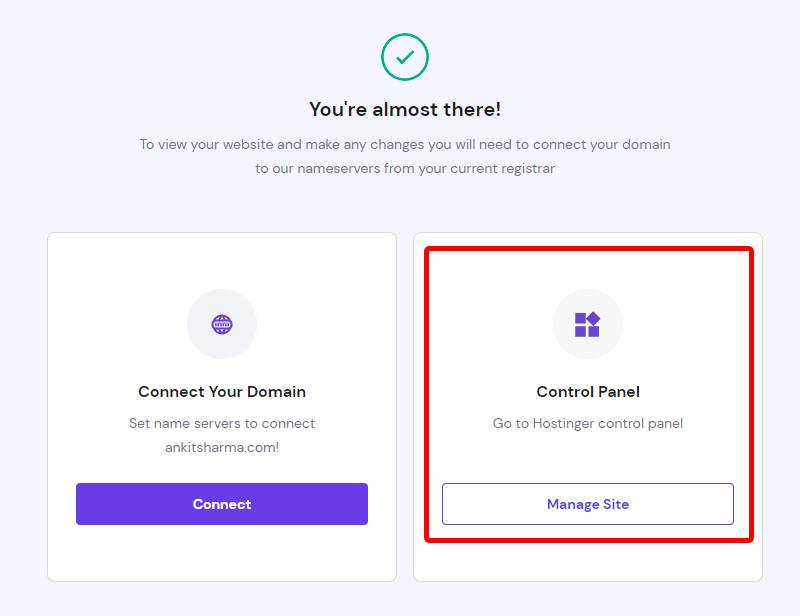Select the globe www domain icon

click(222, 324)
